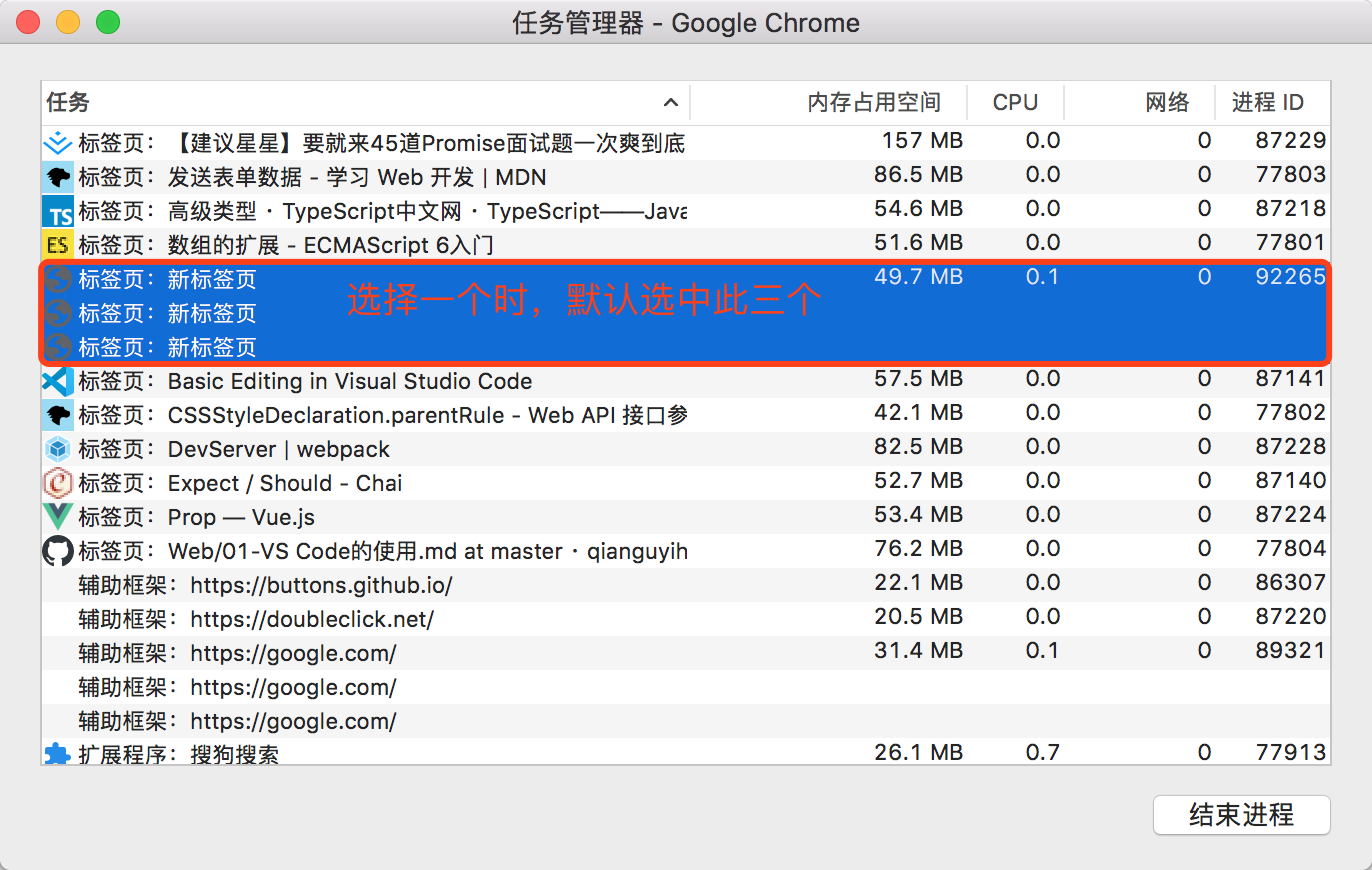Close the task manager window
The height and width of the screenshot is (870, 1372).
(29, 22)
